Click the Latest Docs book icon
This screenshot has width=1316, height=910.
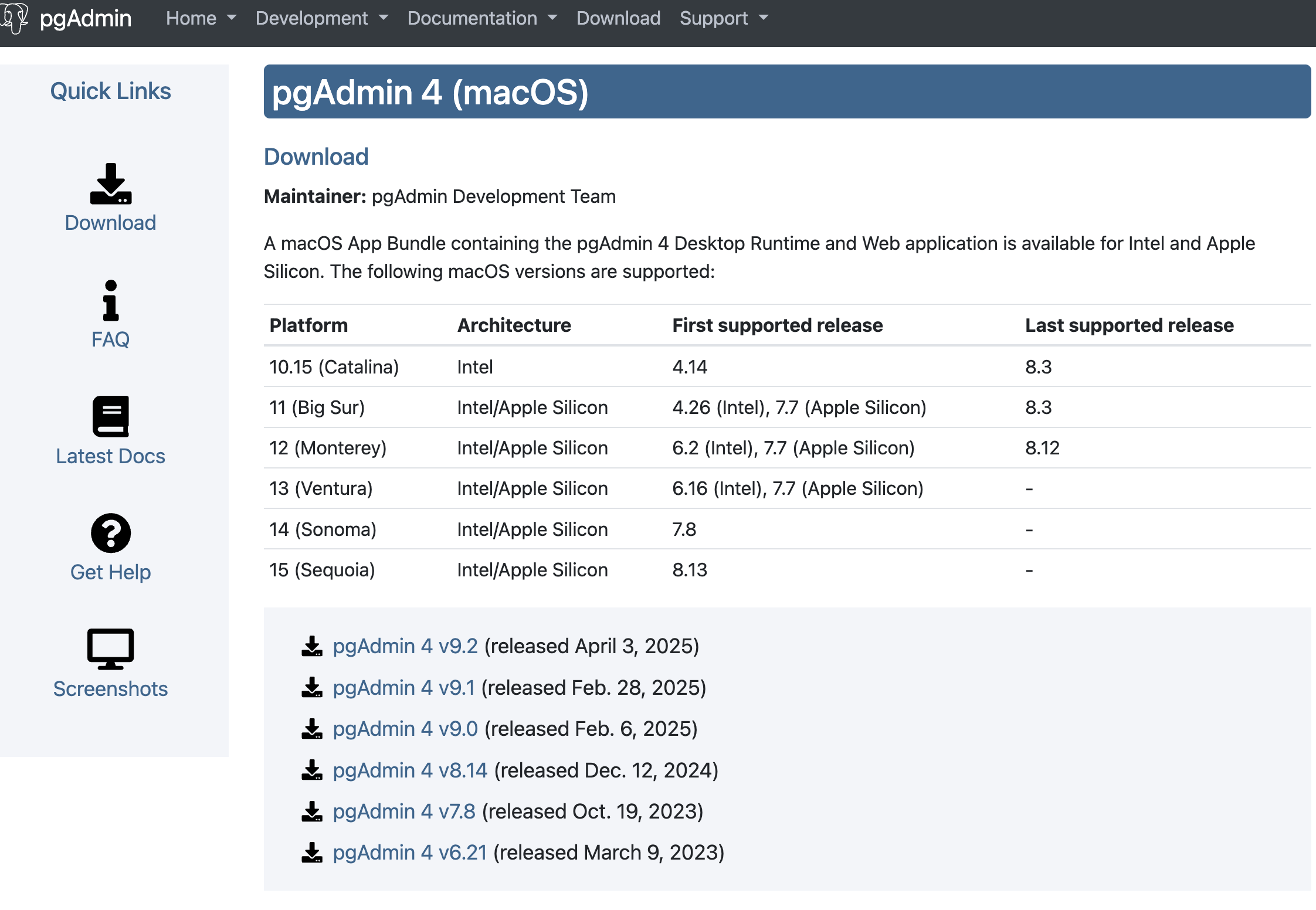(111, 416)
